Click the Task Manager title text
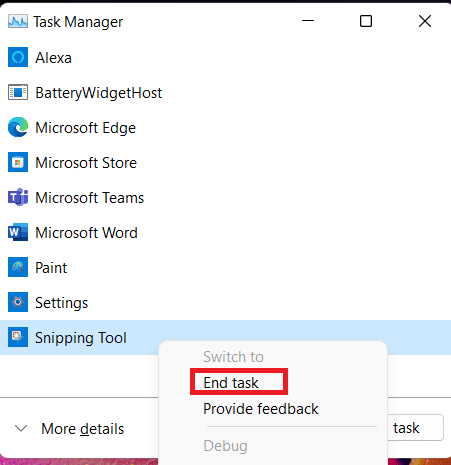Viewport: 451px width, 465px height. [x=78, y=22]
